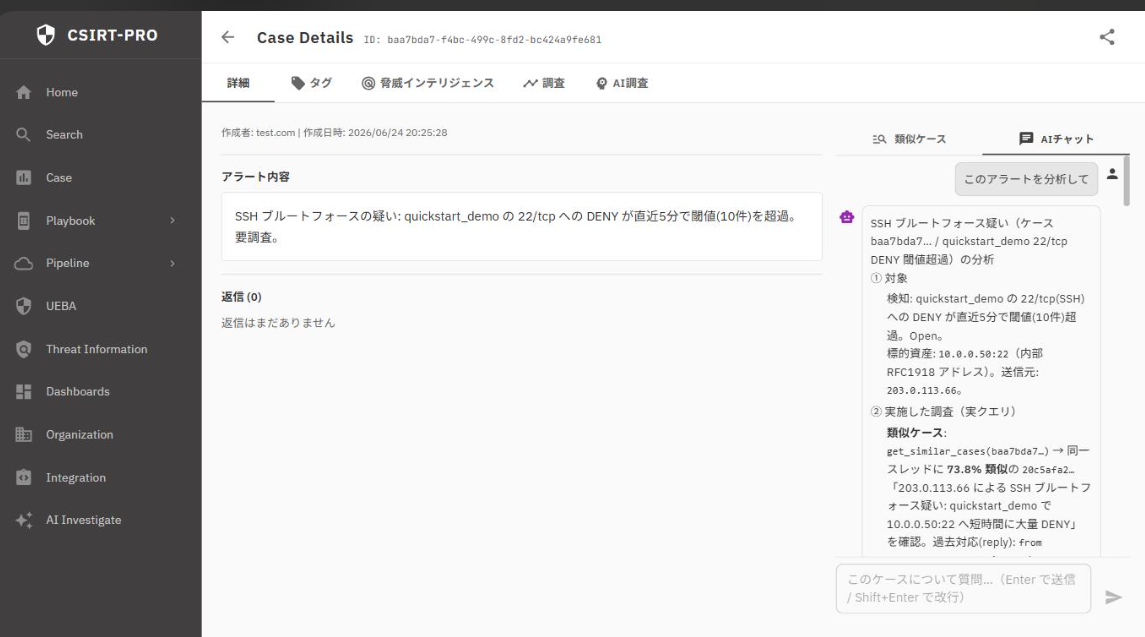Click the UEBA shield icon

pyautogui.click(x=23, y=306)
